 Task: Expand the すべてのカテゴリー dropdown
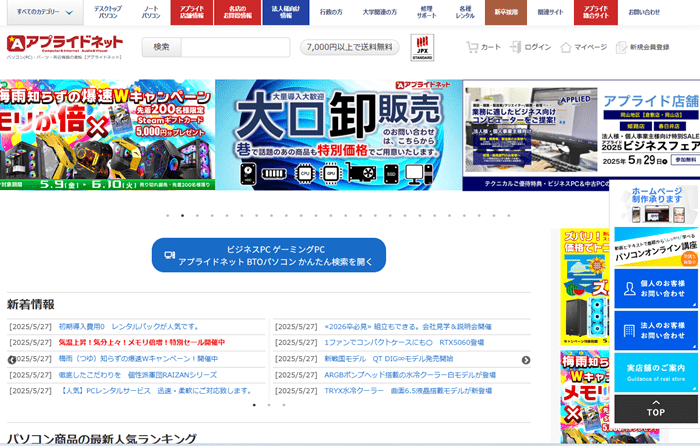(x=43, y=12)
